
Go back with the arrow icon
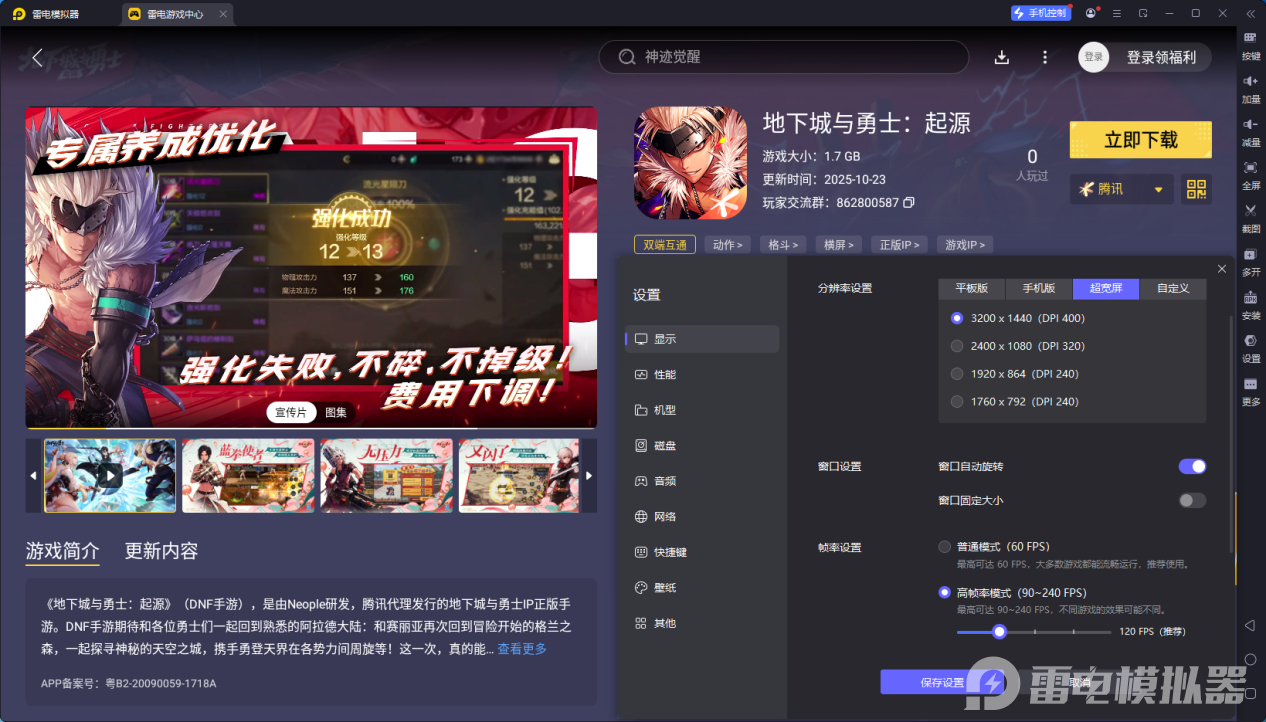pyautogui.click(x=37, y=57)
